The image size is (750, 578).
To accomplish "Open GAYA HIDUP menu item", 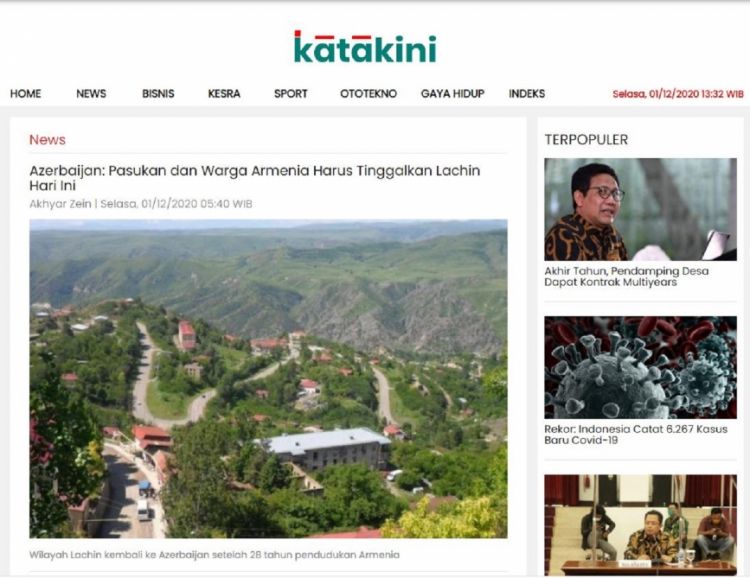I will (x=452, y=94).
